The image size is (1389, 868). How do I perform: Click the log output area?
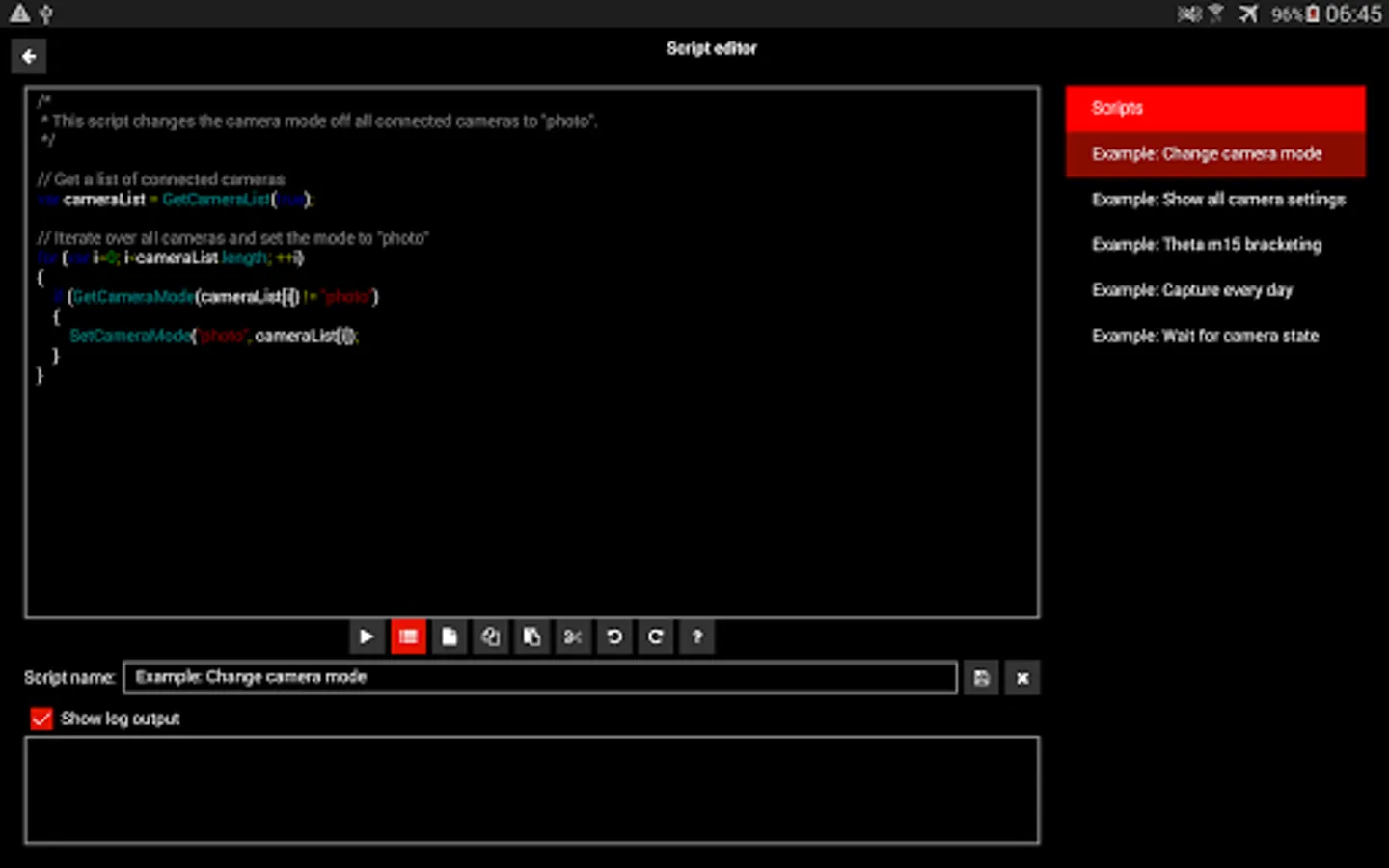pyautogui.click(x=532, y=790)
